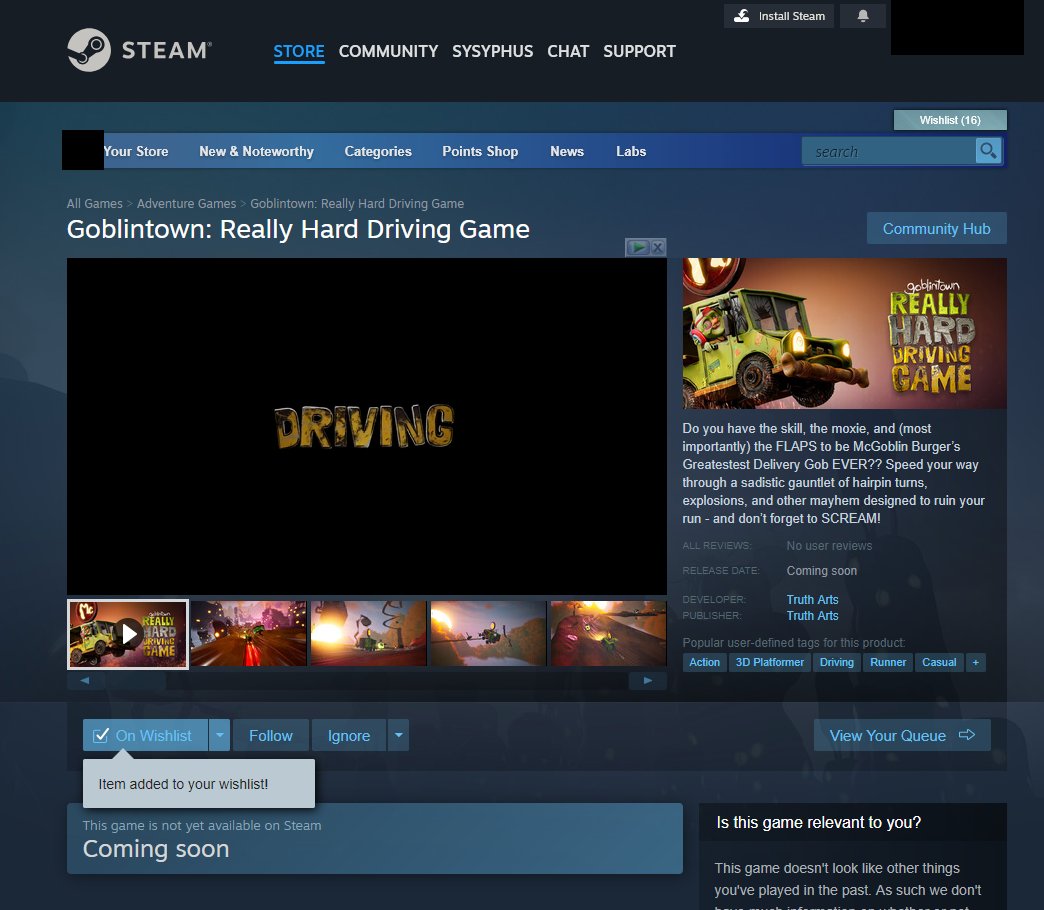
Task: Select the Driving tag
Action: click(x=837, y=662)
